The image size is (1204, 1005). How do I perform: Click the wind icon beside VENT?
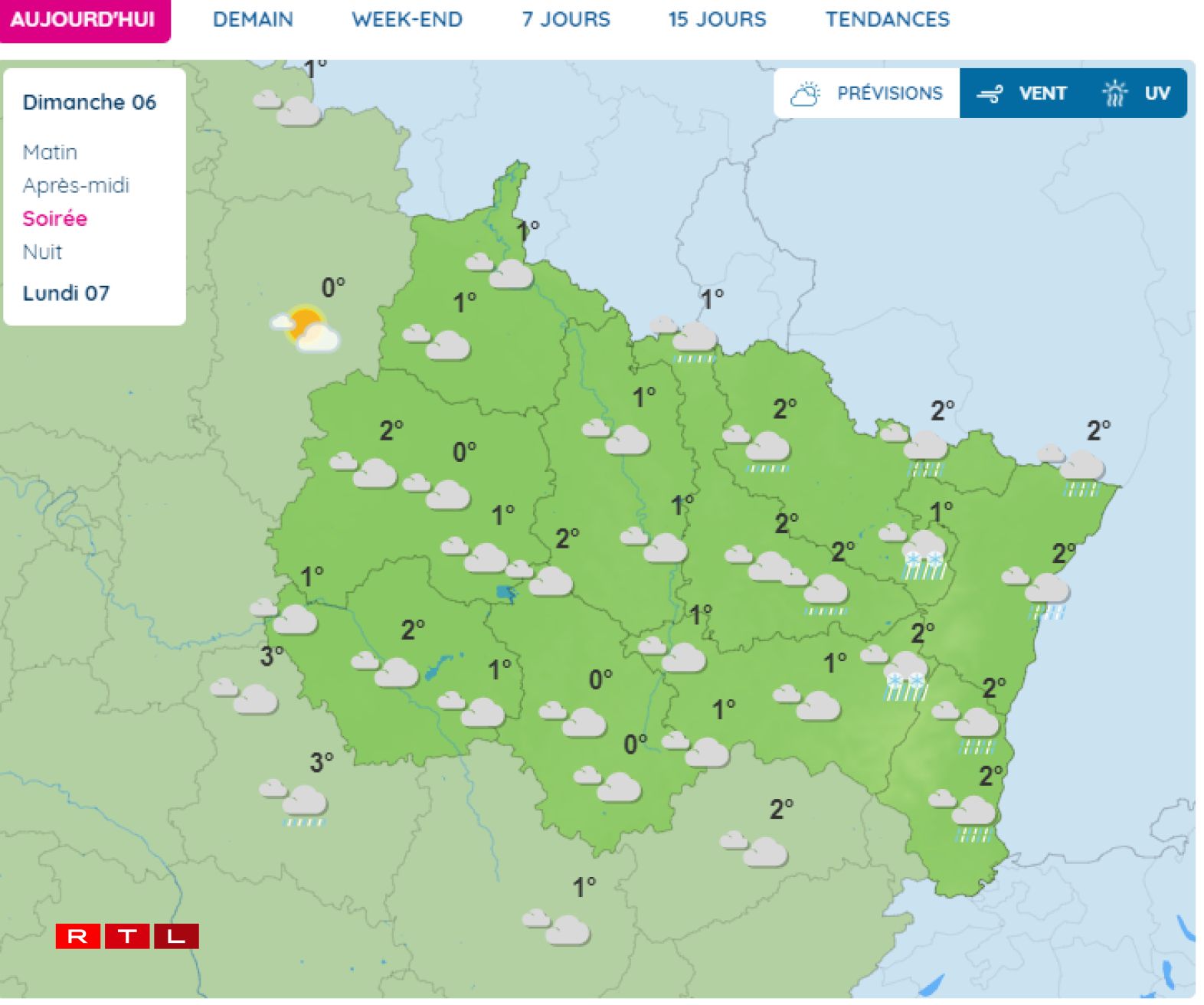click(990, 94)
